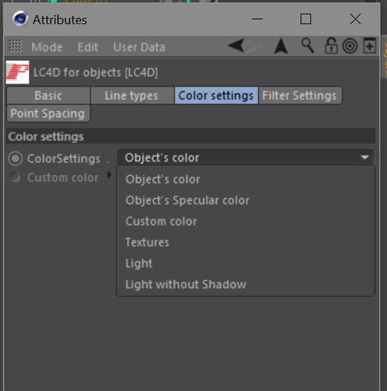Select Light without Shadow option
The height and width of the screenshot is (391, 387).
(x=186, y=284)
